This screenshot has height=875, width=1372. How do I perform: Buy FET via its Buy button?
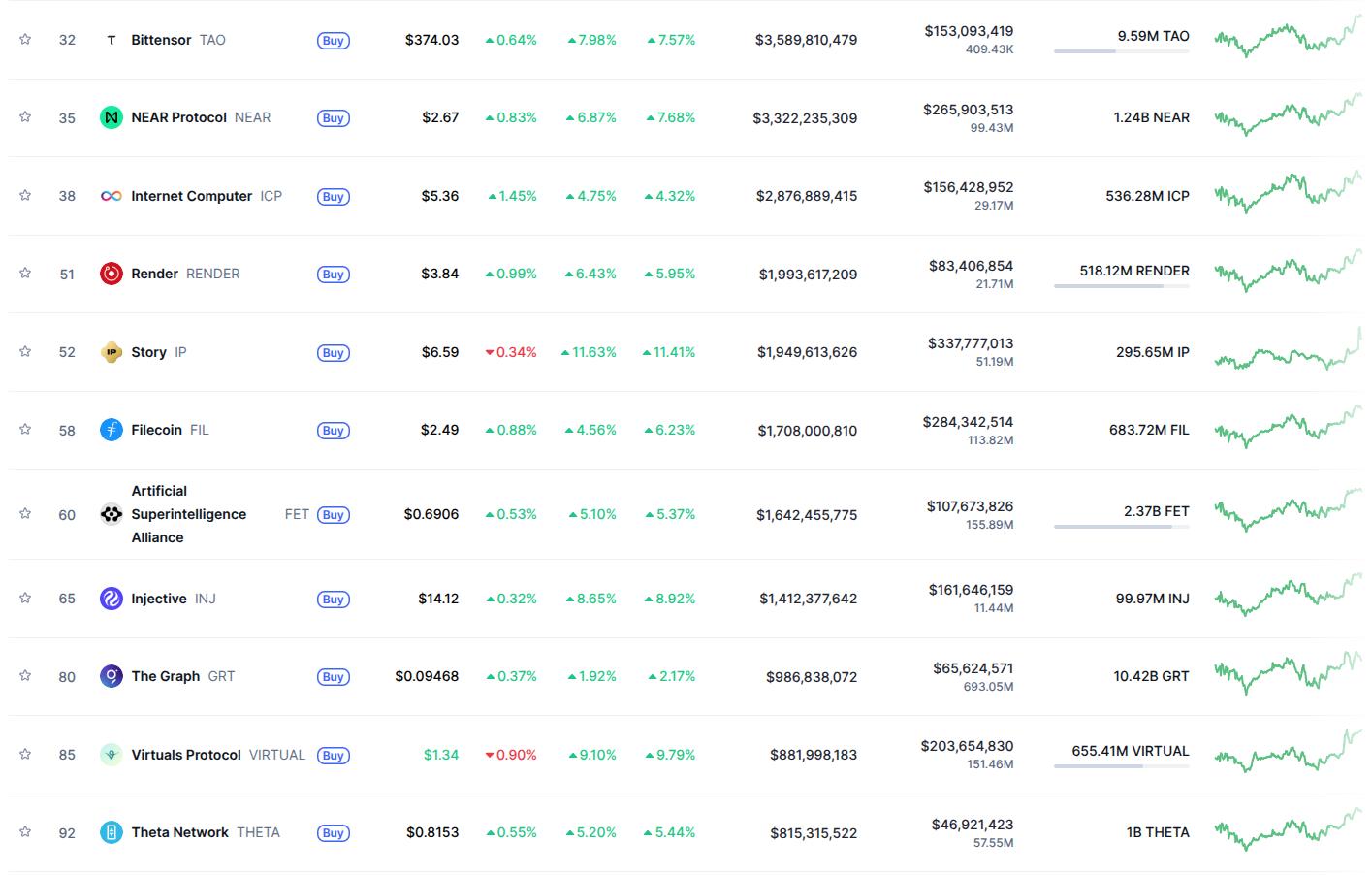pyautogui.click(x=334, y=515)
